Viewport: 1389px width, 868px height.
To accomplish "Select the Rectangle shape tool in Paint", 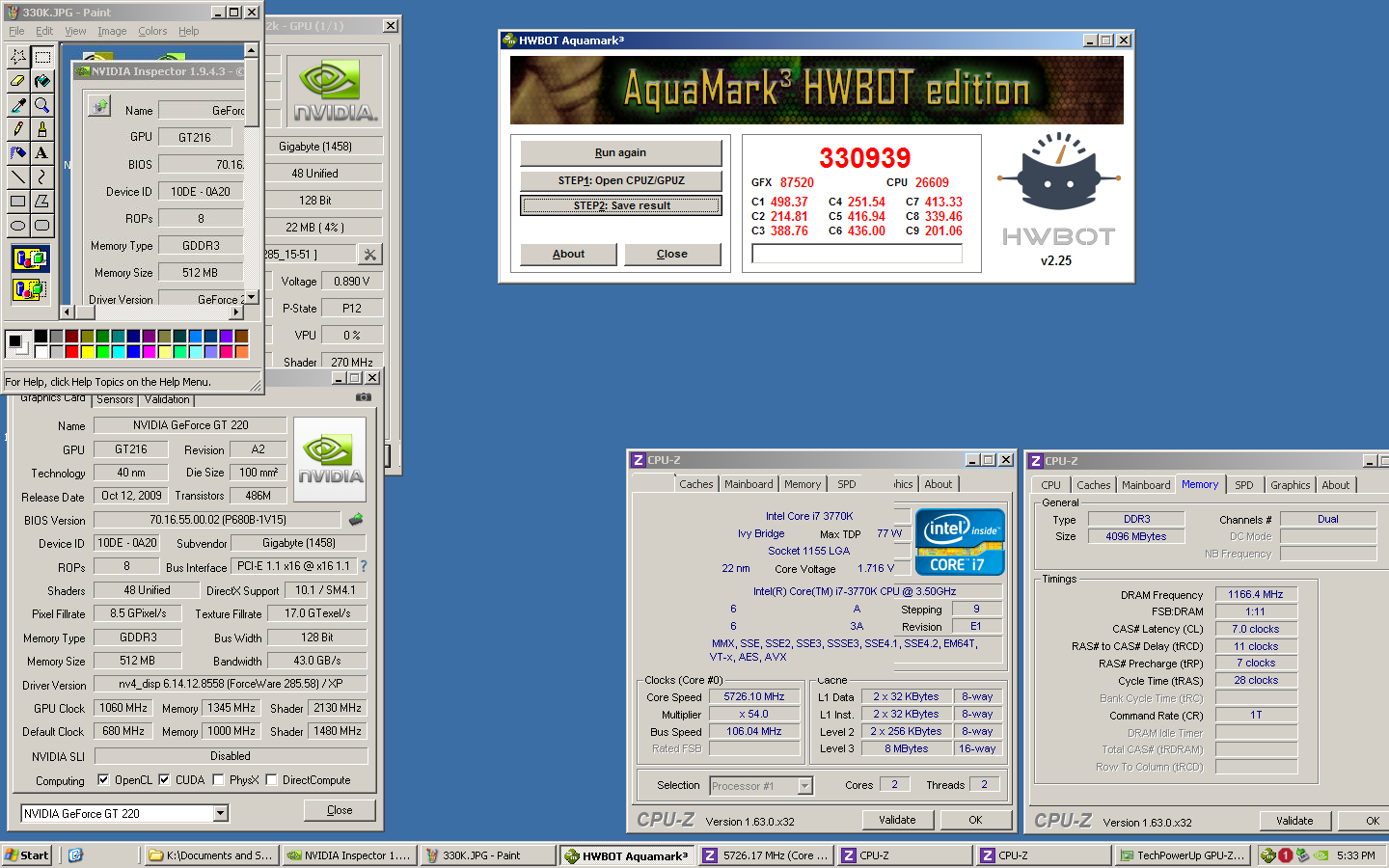I will [x=18, y=202].
